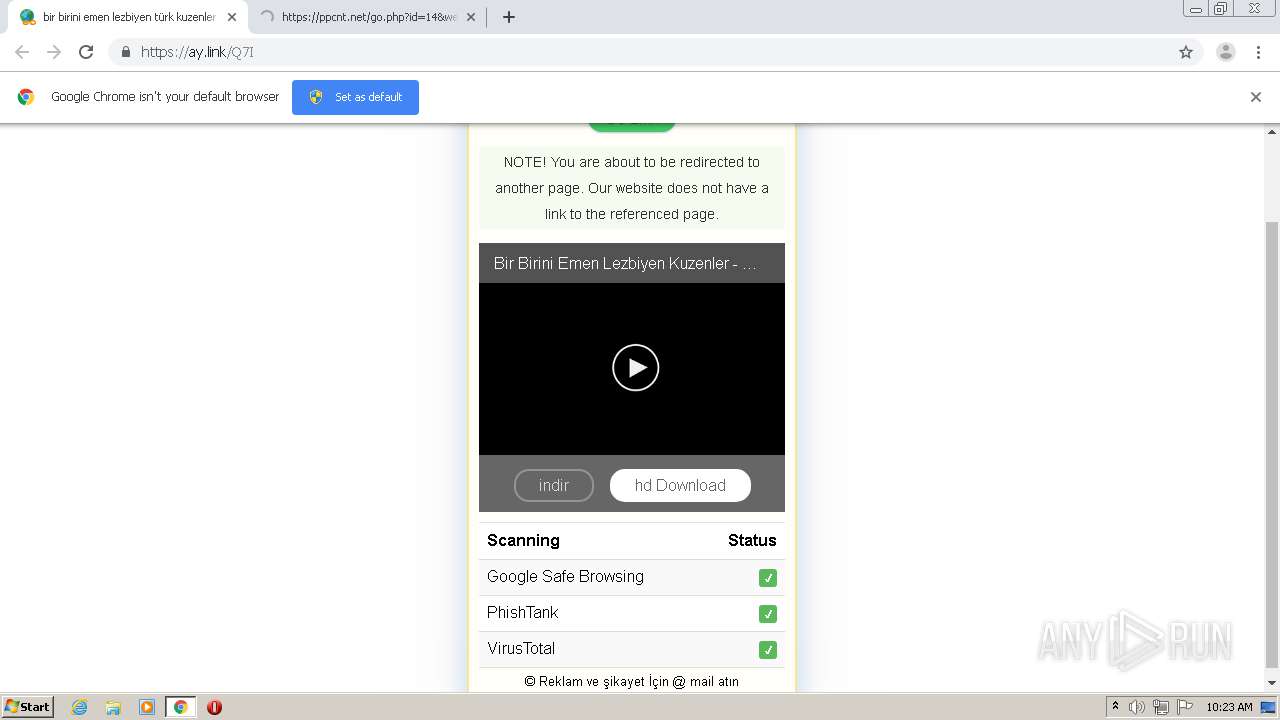Click the red Opera taskbar icon
The height and width of the screenshot is (720, 1280).
pos(214,707)
